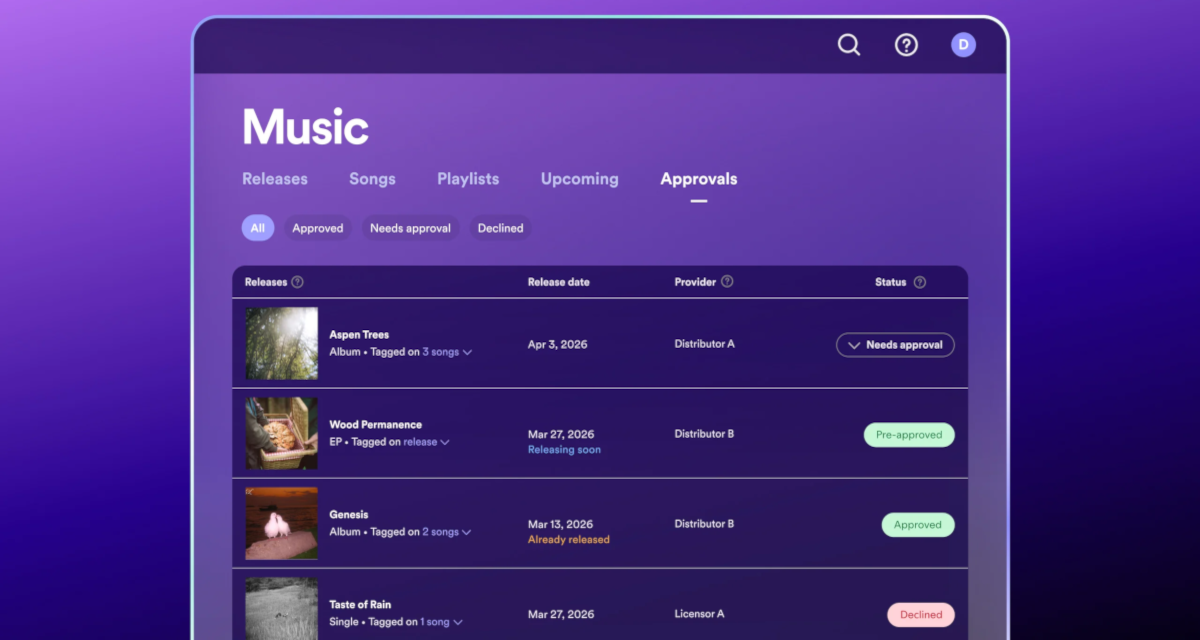Click the info icon beside Releases header
The width and height of the screenshot is (1200, 640).
pos(297,282)
